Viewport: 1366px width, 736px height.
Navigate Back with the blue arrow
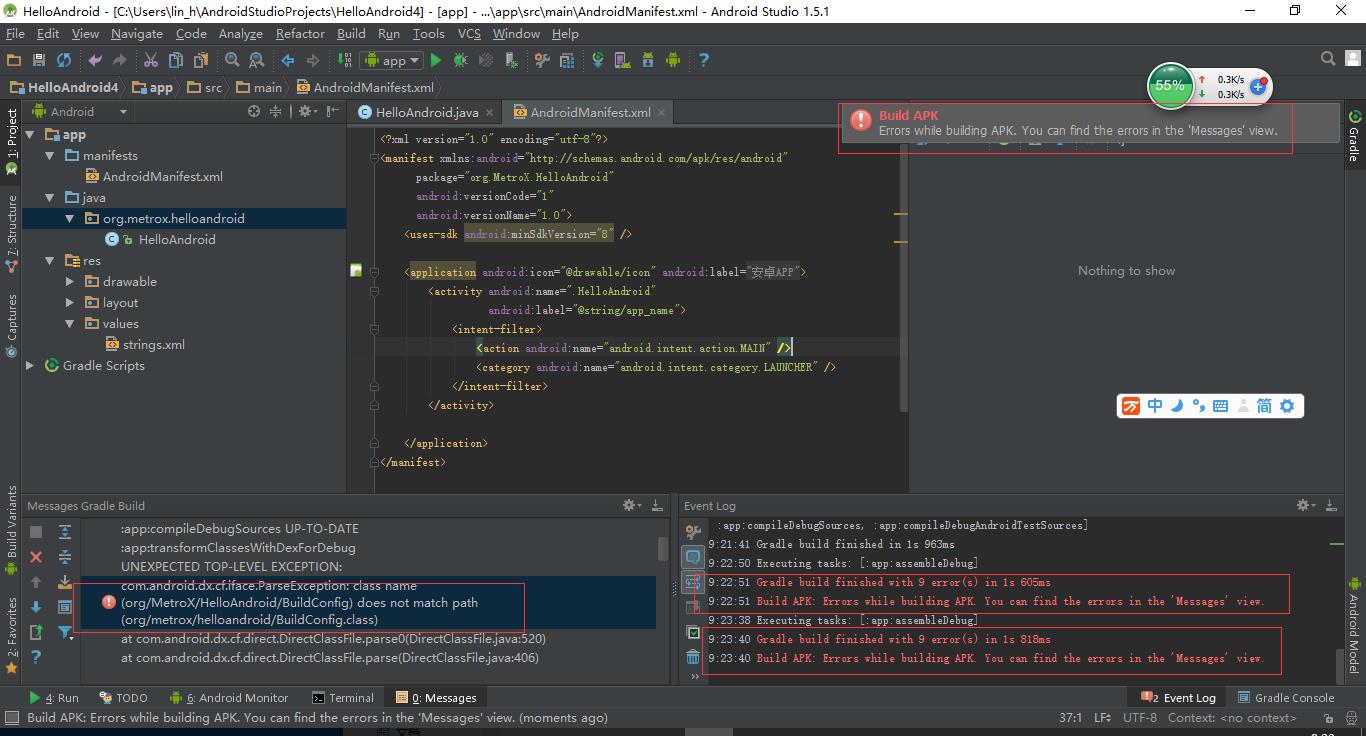coord(288,60)
